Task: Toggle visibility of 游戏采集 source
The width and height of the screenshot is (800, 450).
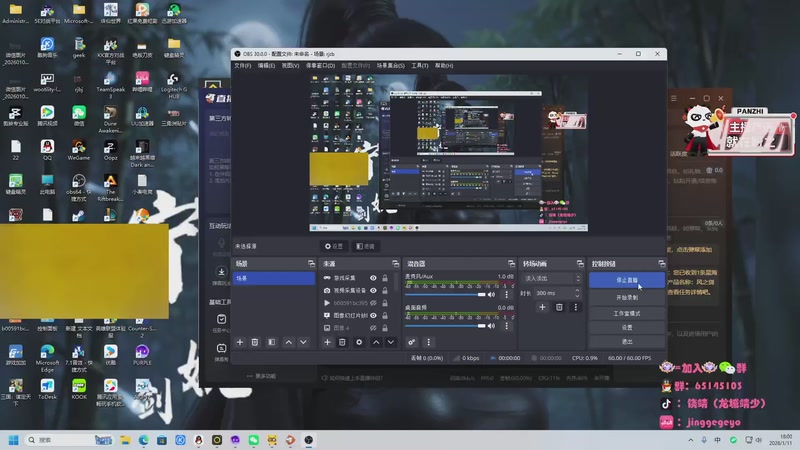Action: tap(373, 278)
